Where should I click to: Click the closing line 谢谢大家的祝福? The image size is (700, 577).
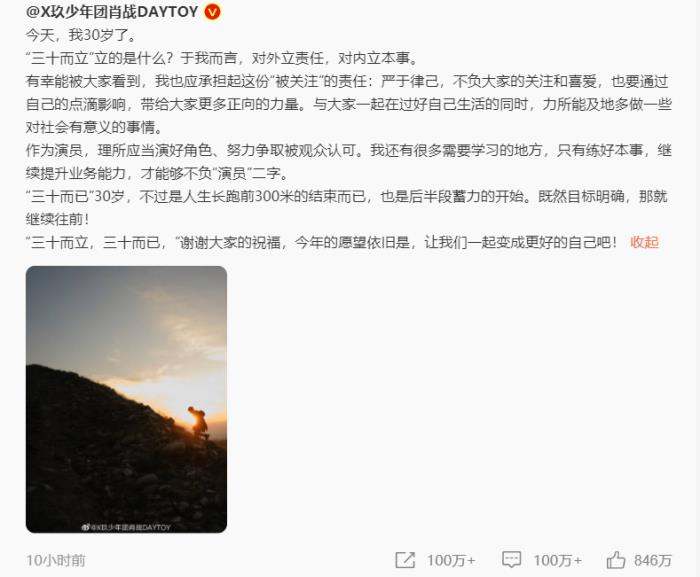(322, 242)
